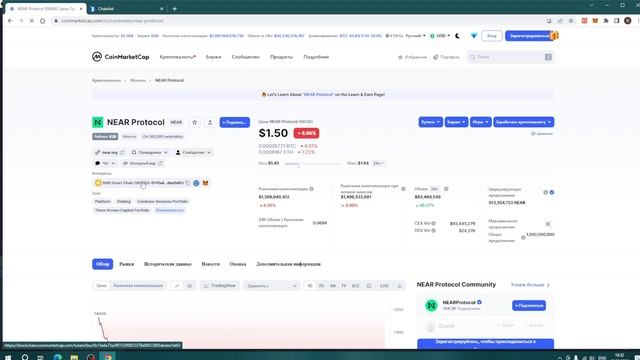The width and height of the screenshot is (640, 360).
Task: Open Community nav menu
Action: 246,57
